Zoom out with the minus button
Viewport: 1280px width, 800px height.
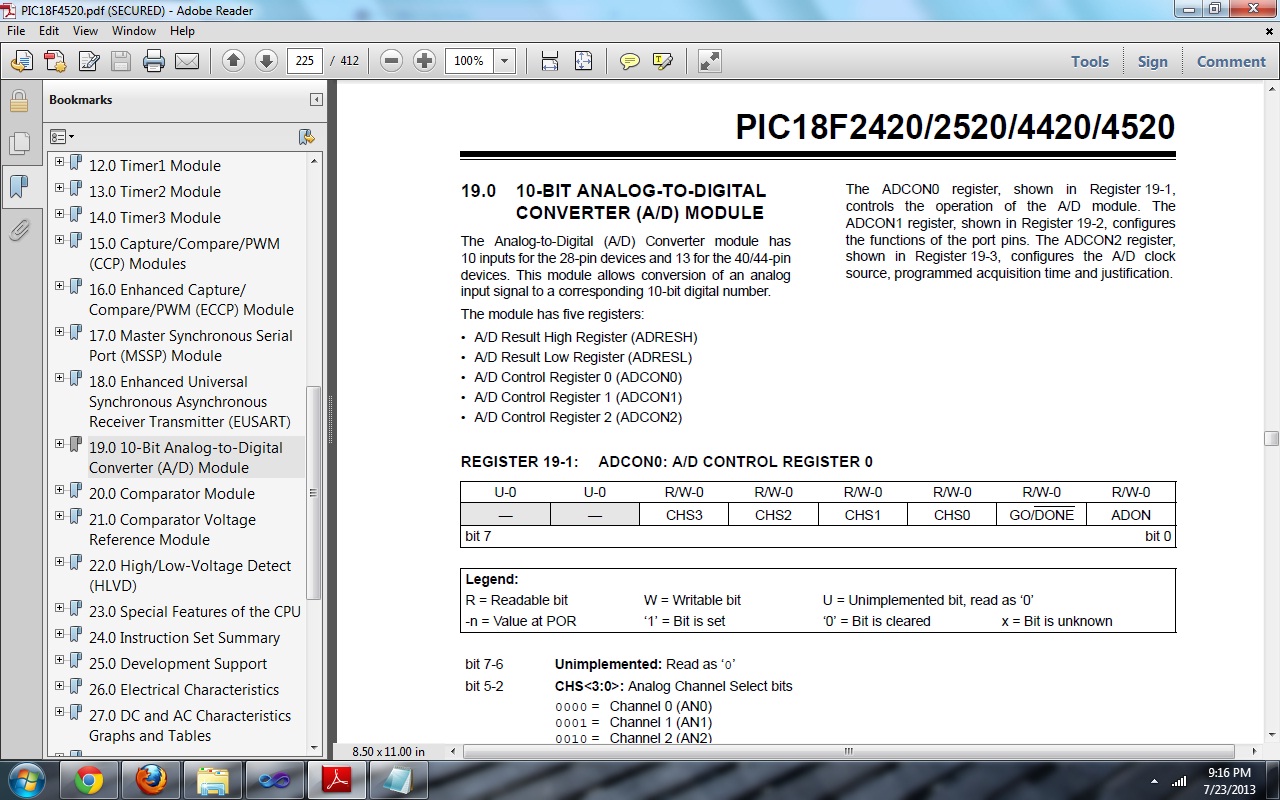click(x=392, y=61)
